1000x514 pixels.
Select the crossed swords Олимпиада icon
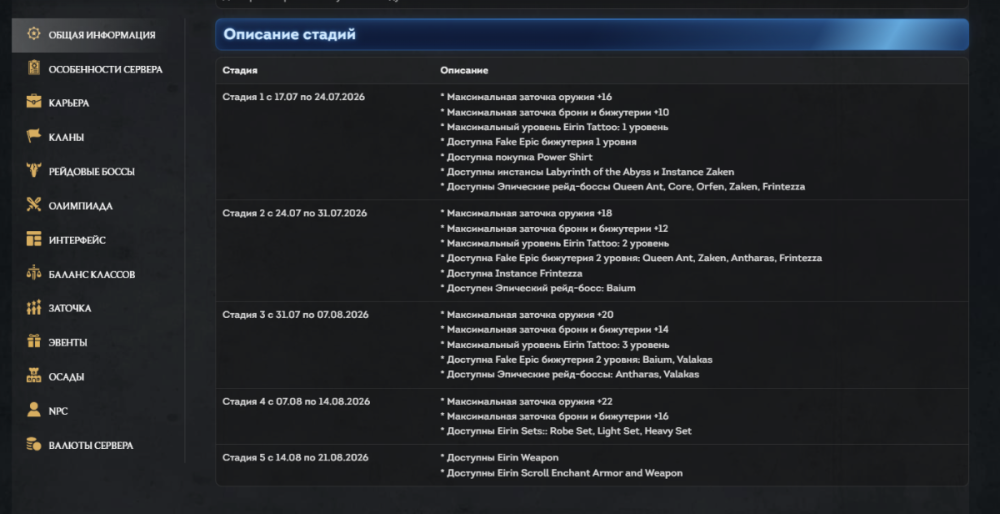[x=34, y=205]
